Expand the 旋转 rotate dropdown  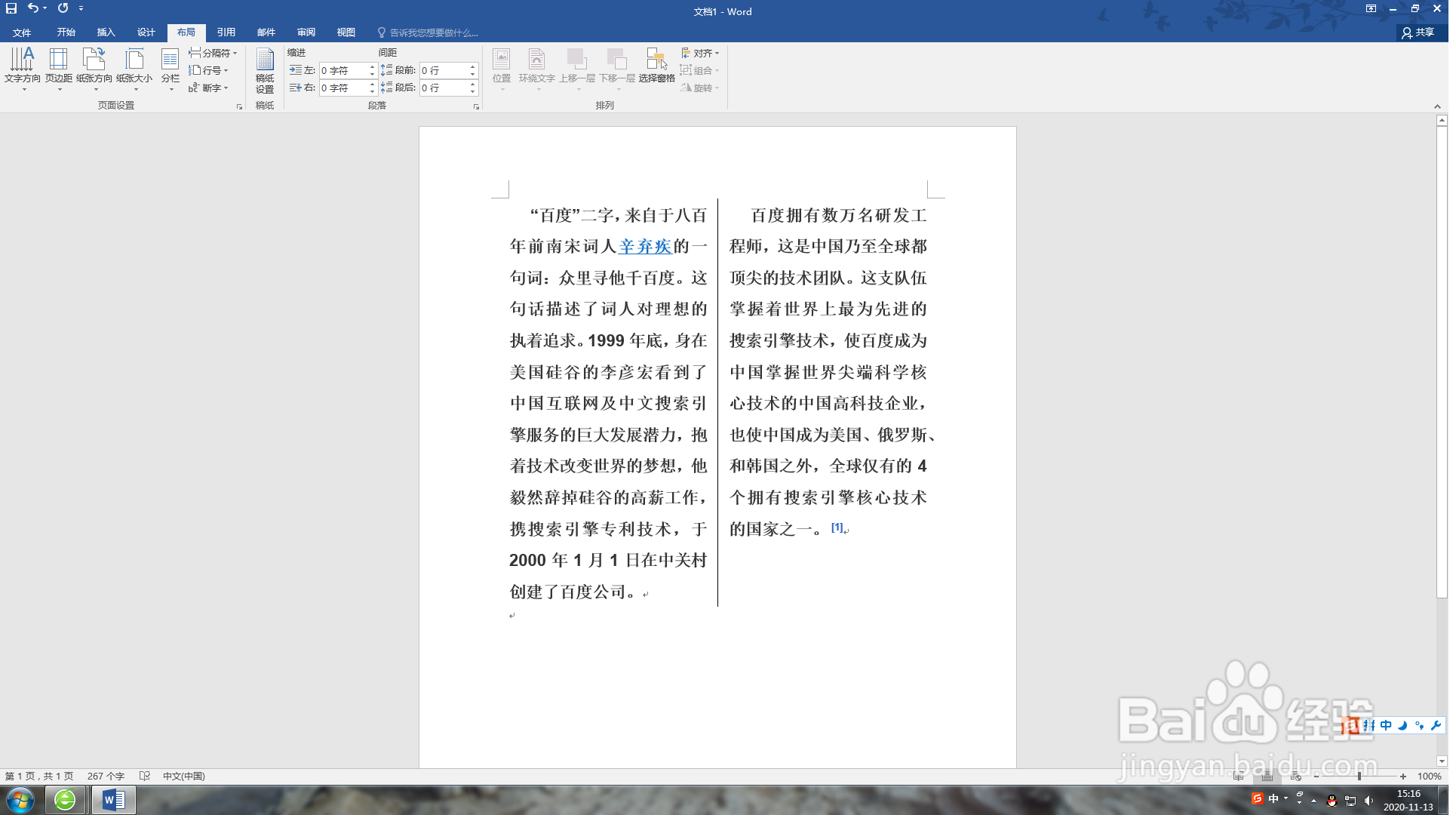coord(701,88)
